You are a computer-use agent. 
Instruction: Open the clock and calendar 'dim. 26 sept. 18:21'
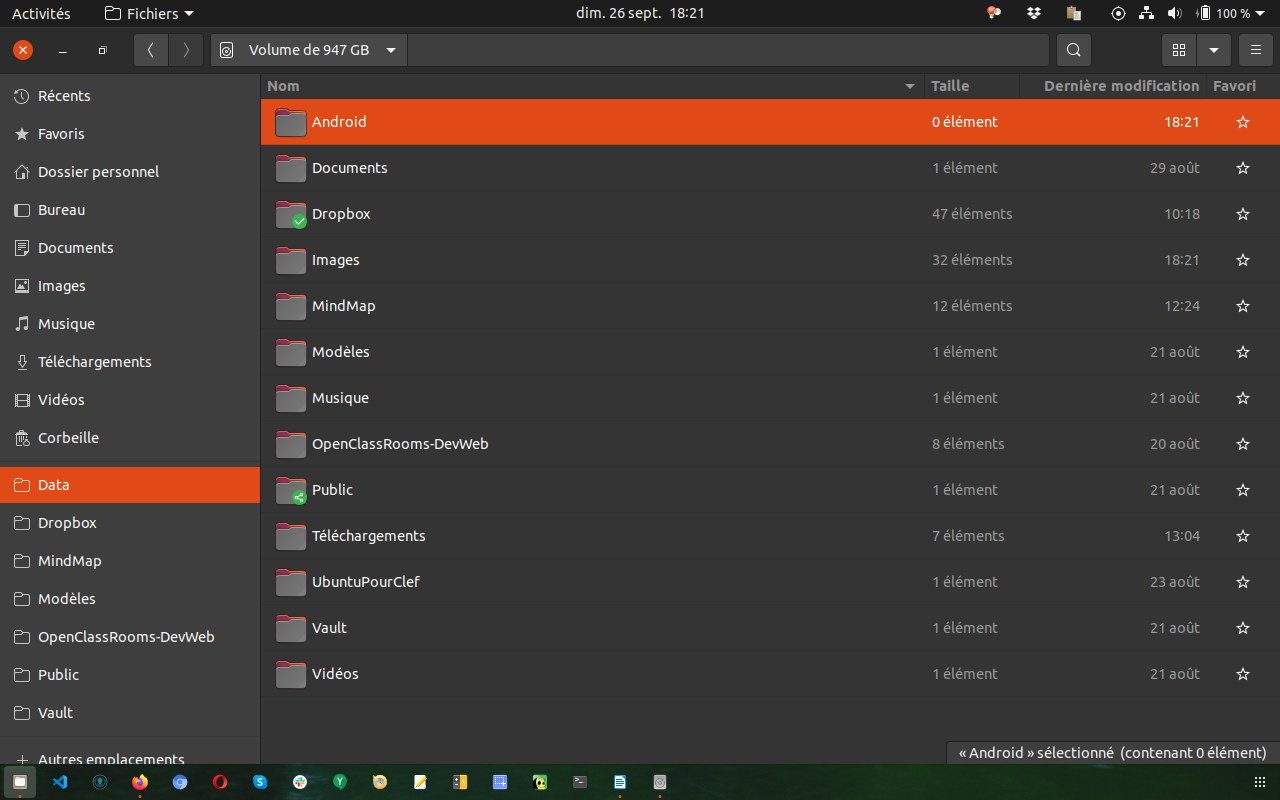click(640, 13)
